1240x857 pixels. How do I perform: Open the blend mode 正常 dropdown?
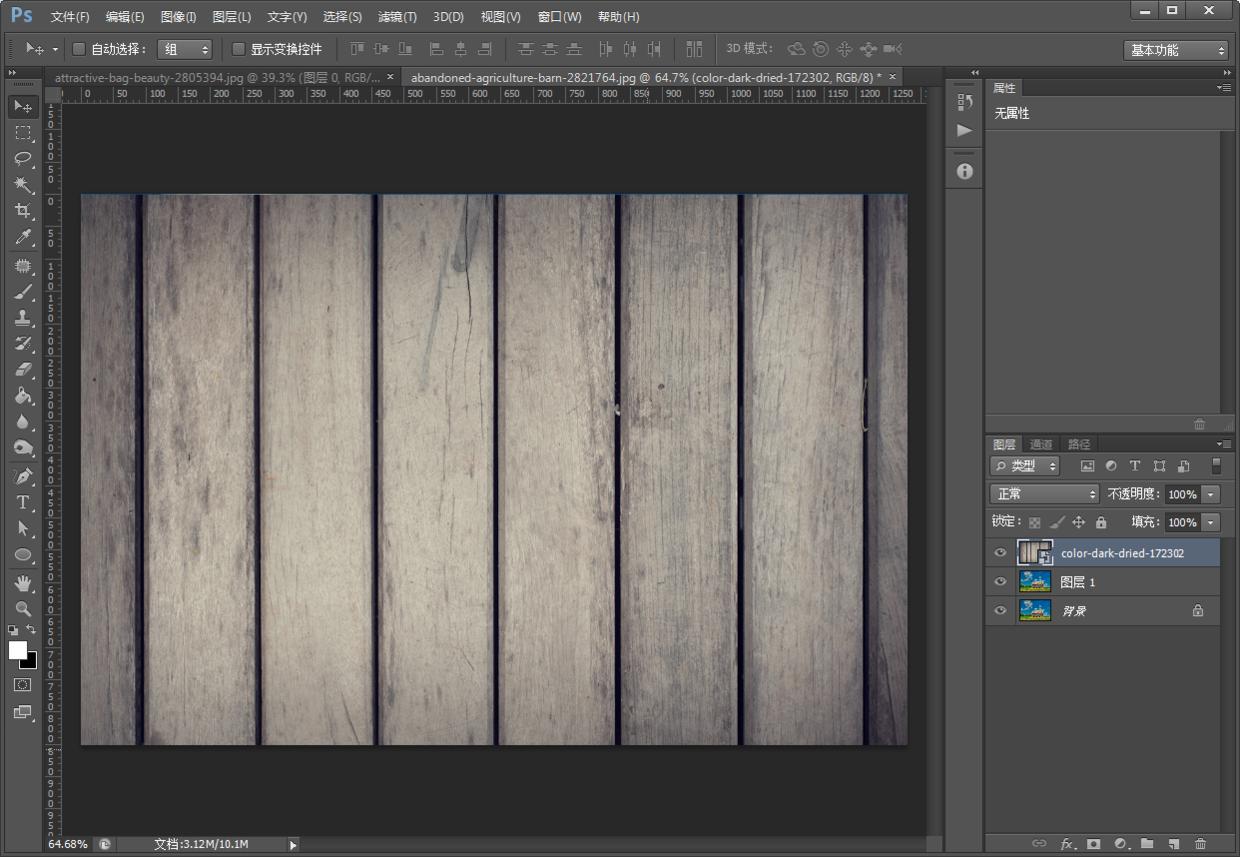(1044, 494)
